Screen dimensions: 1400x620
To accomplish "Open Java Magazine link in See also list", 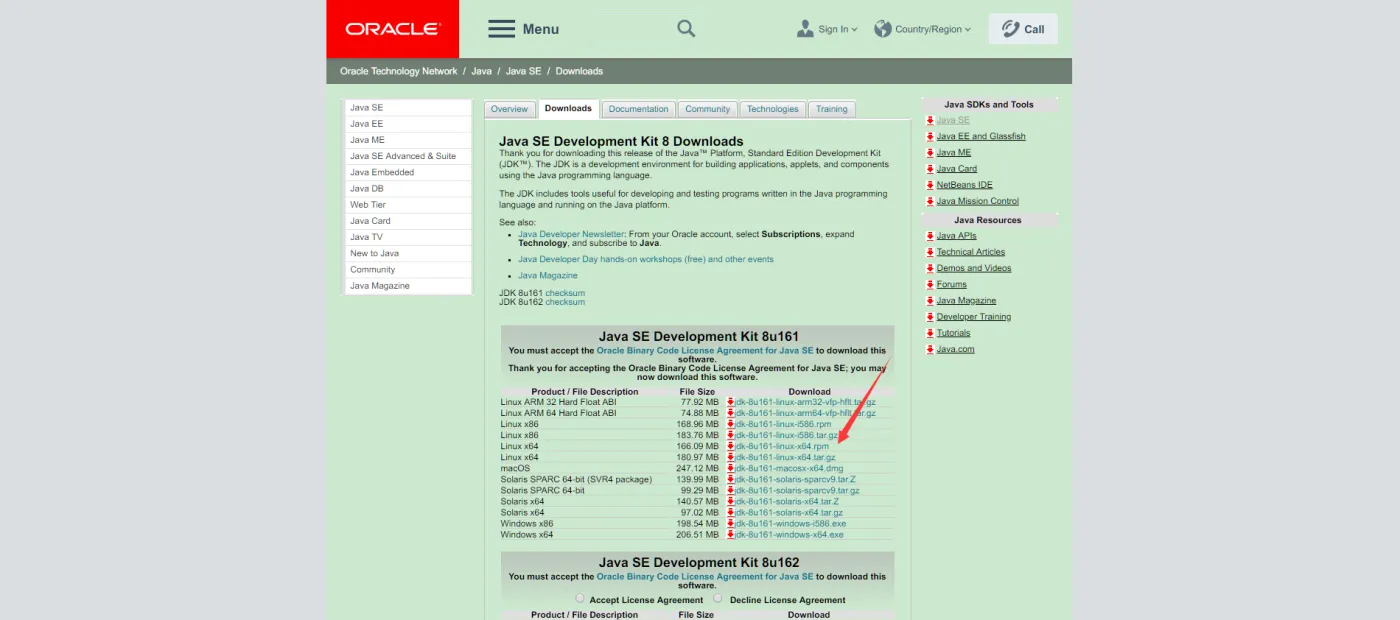I will [548, 275].
